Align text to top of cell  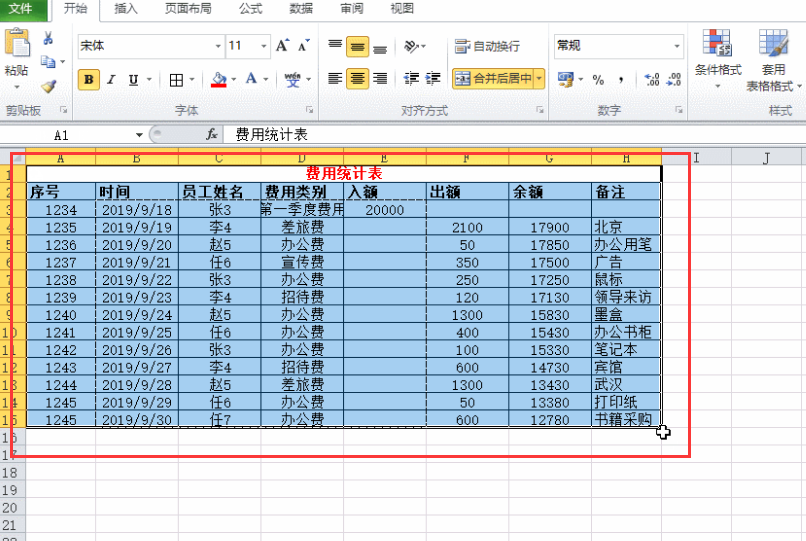tap(335, 46)
